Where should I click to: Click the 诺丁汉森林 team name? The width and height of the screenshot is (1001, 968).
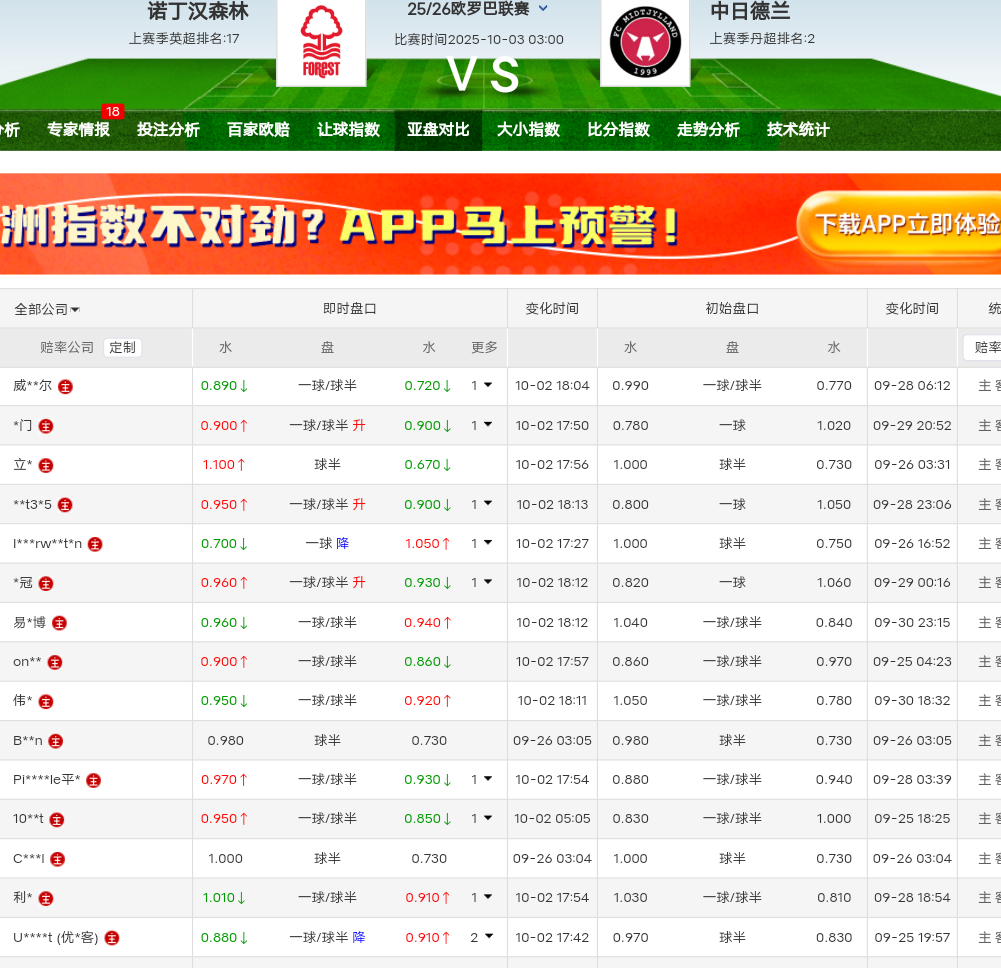(x=198, y=11)
